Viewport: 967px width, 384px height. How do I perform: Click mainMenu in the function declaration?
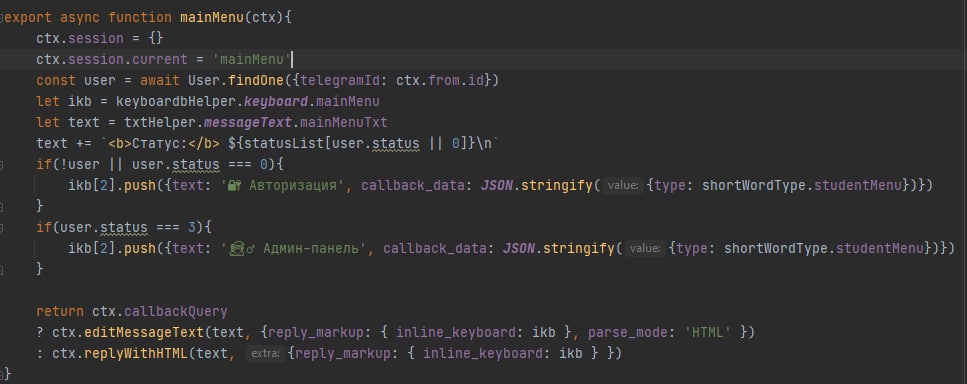coord(212,17)
